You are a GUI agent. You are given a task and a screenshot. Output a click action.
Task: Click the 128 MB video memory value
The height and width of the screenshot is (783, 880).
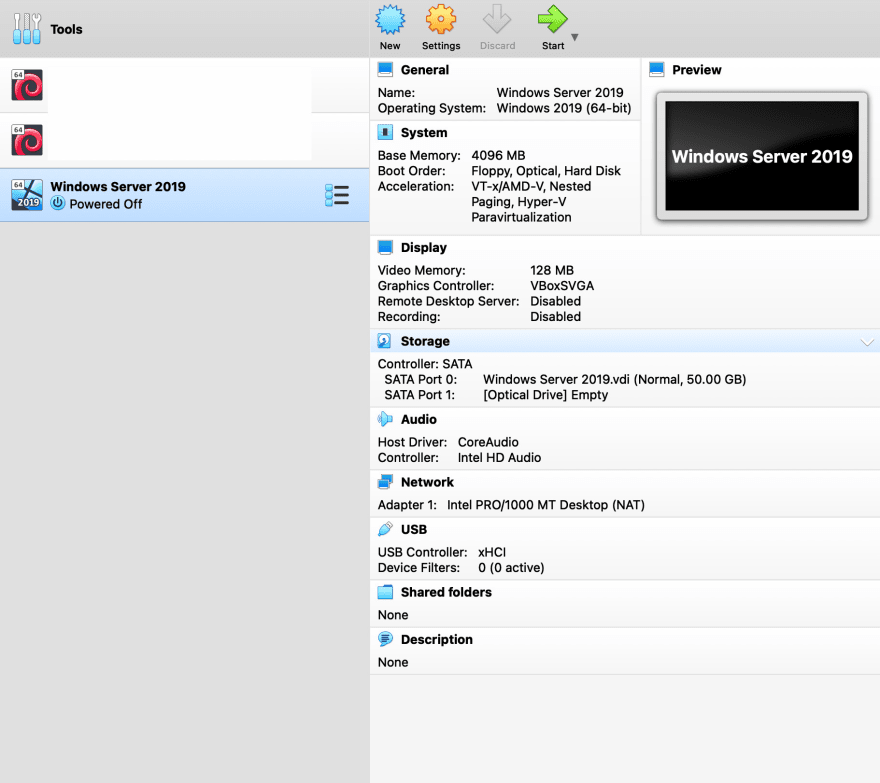pos(552,270)
